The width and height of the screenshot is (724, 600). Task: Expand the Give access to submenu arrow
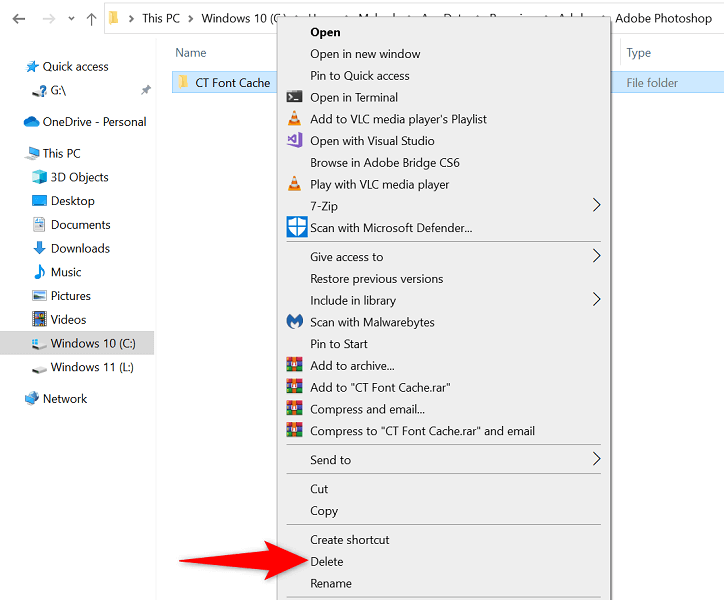pyautogui.click(x=596, y=256)
